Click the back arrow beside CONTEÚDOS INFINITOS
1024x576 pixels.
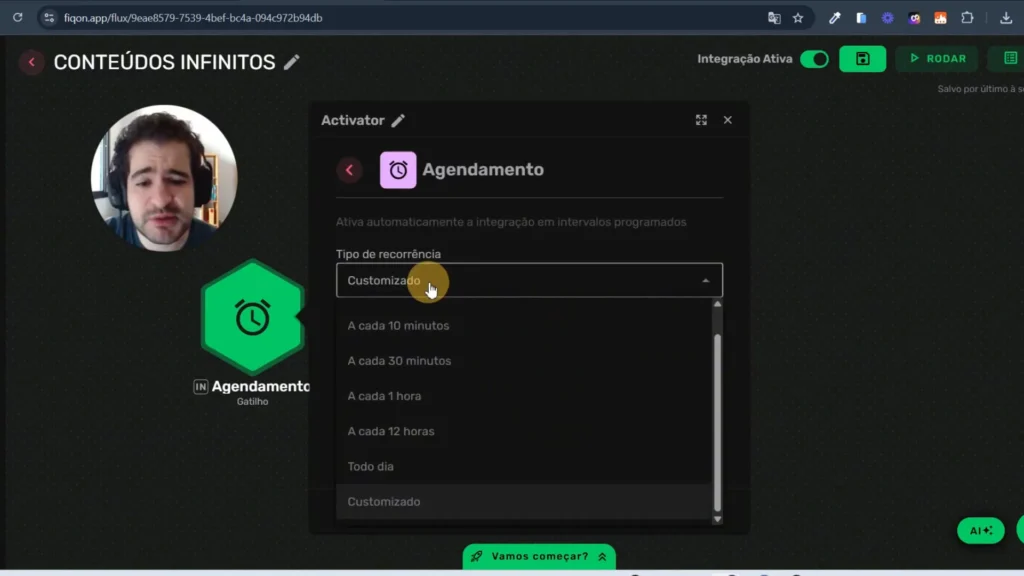(x=31, y=61)
